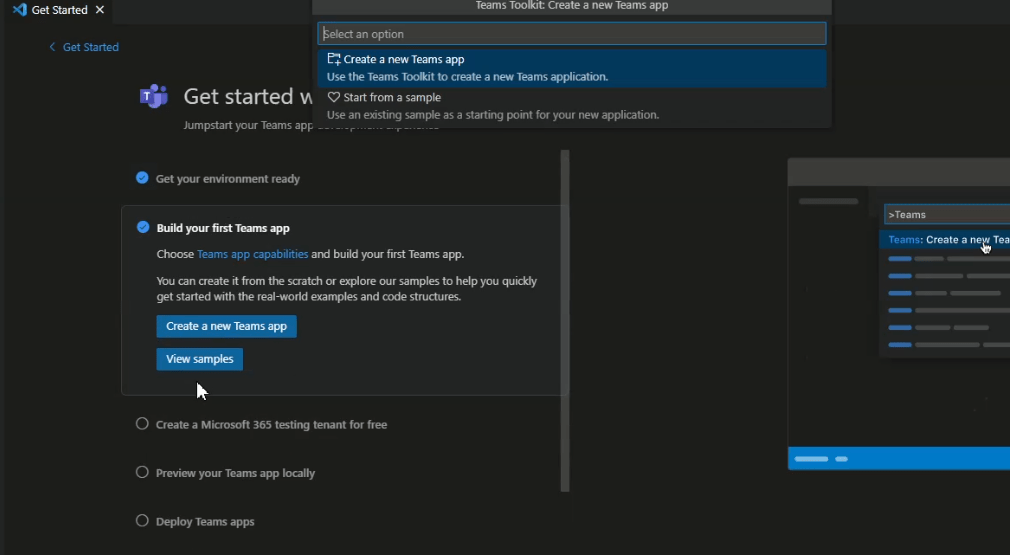
Task: Expand Get your environment ready step
Action: click(228, 179)
